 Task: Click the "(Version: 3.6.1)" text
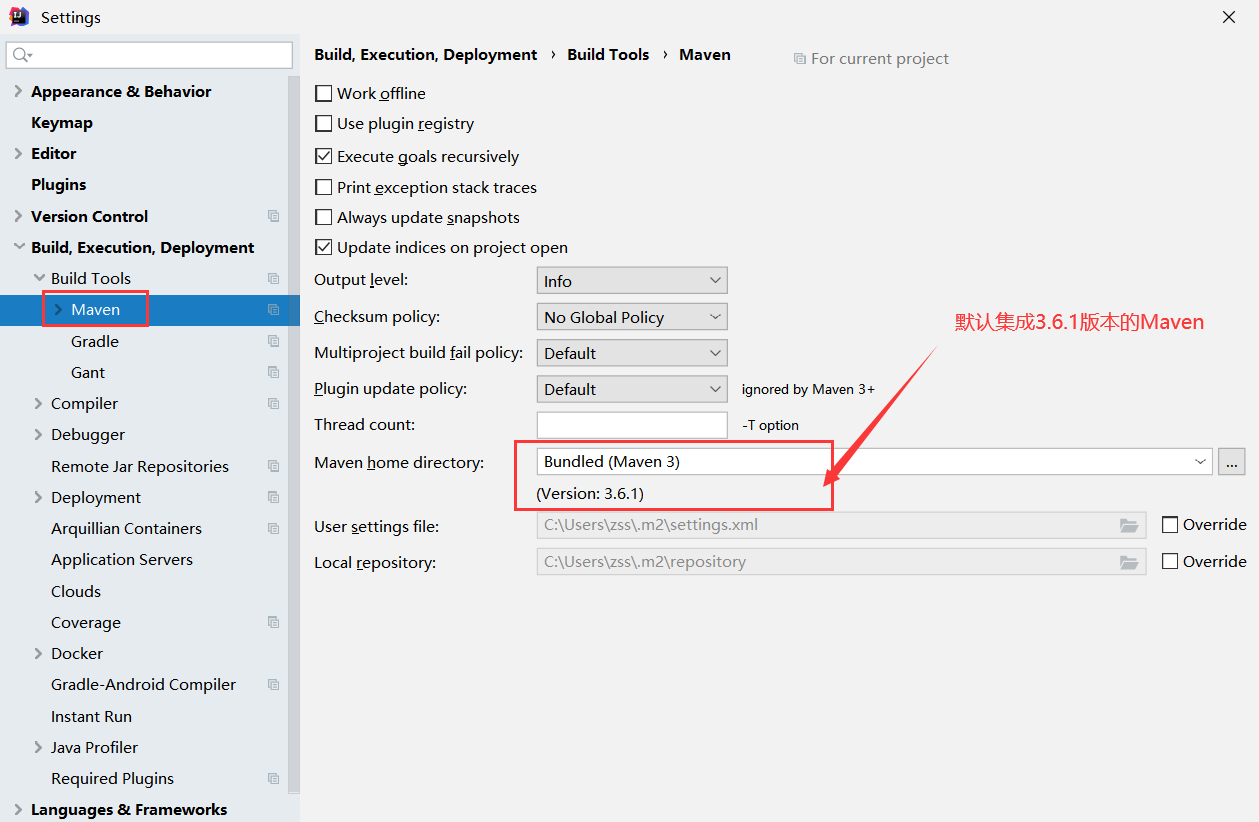coord(590,494)
